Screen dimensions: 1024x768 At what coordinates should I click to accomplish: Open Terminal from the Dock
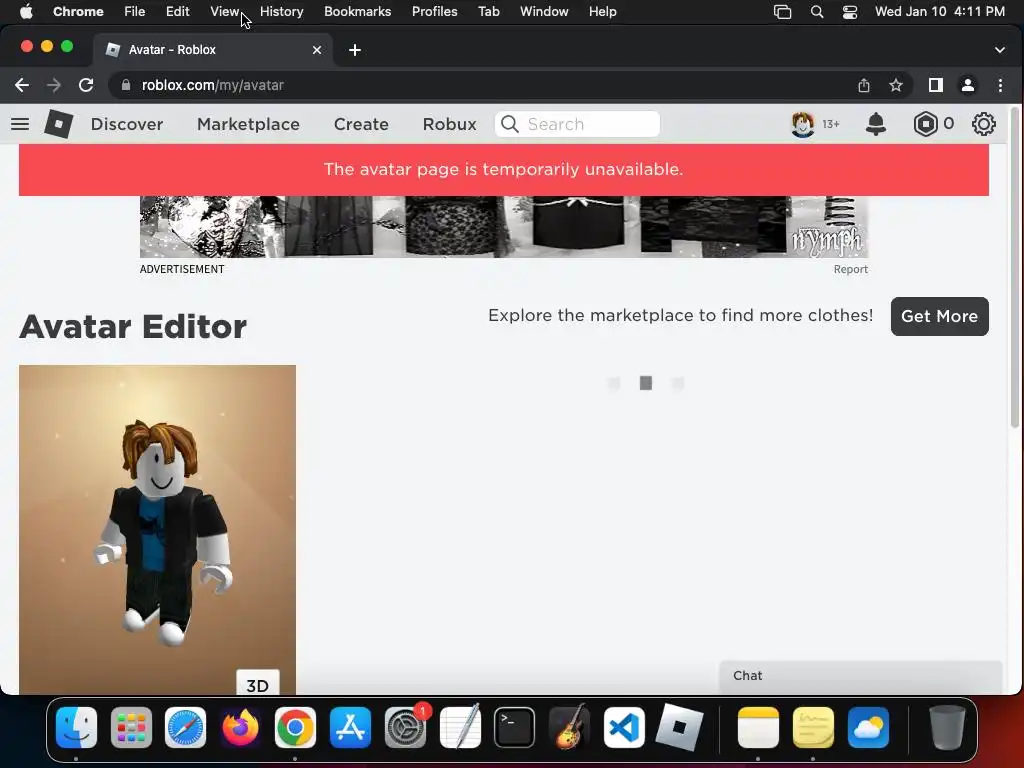[515, 728]
